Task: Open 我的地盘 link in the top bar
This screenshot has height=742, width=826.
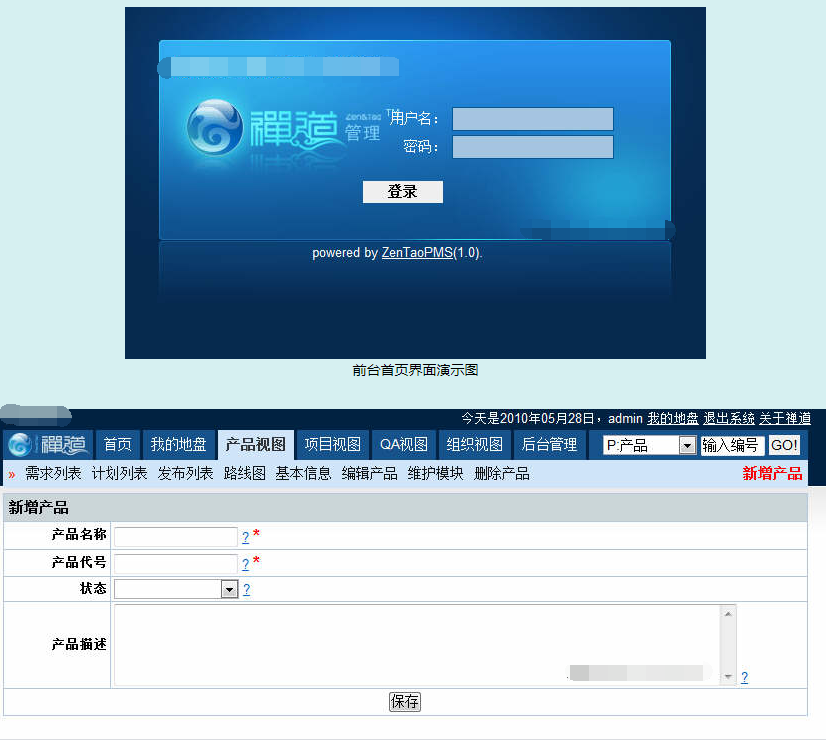Action: pyautogui.click(x=673, y=419)
